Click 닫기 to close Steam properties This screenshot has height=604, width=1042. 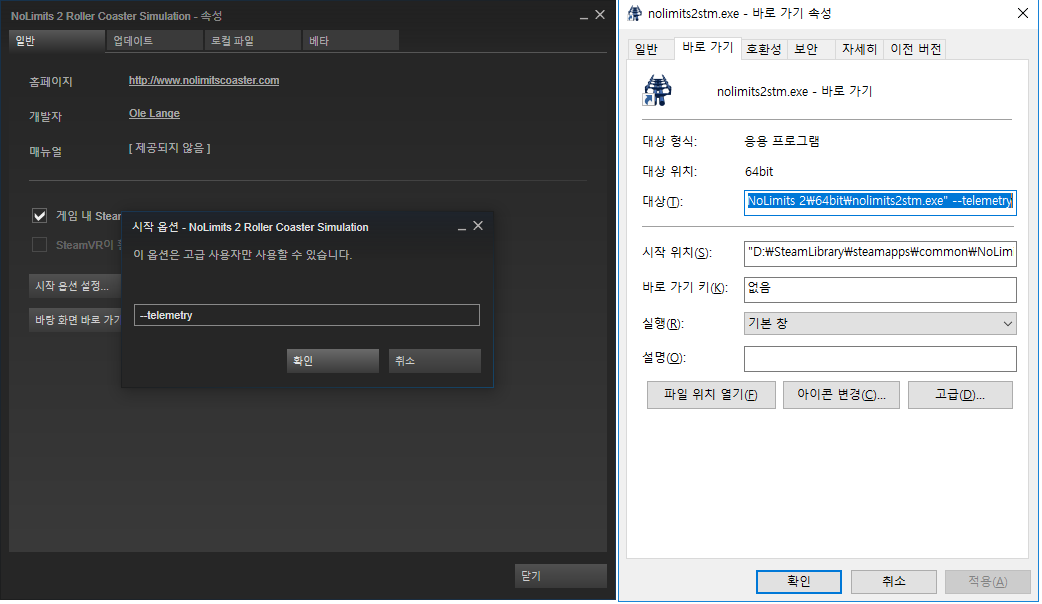click(x=561, y=576)
